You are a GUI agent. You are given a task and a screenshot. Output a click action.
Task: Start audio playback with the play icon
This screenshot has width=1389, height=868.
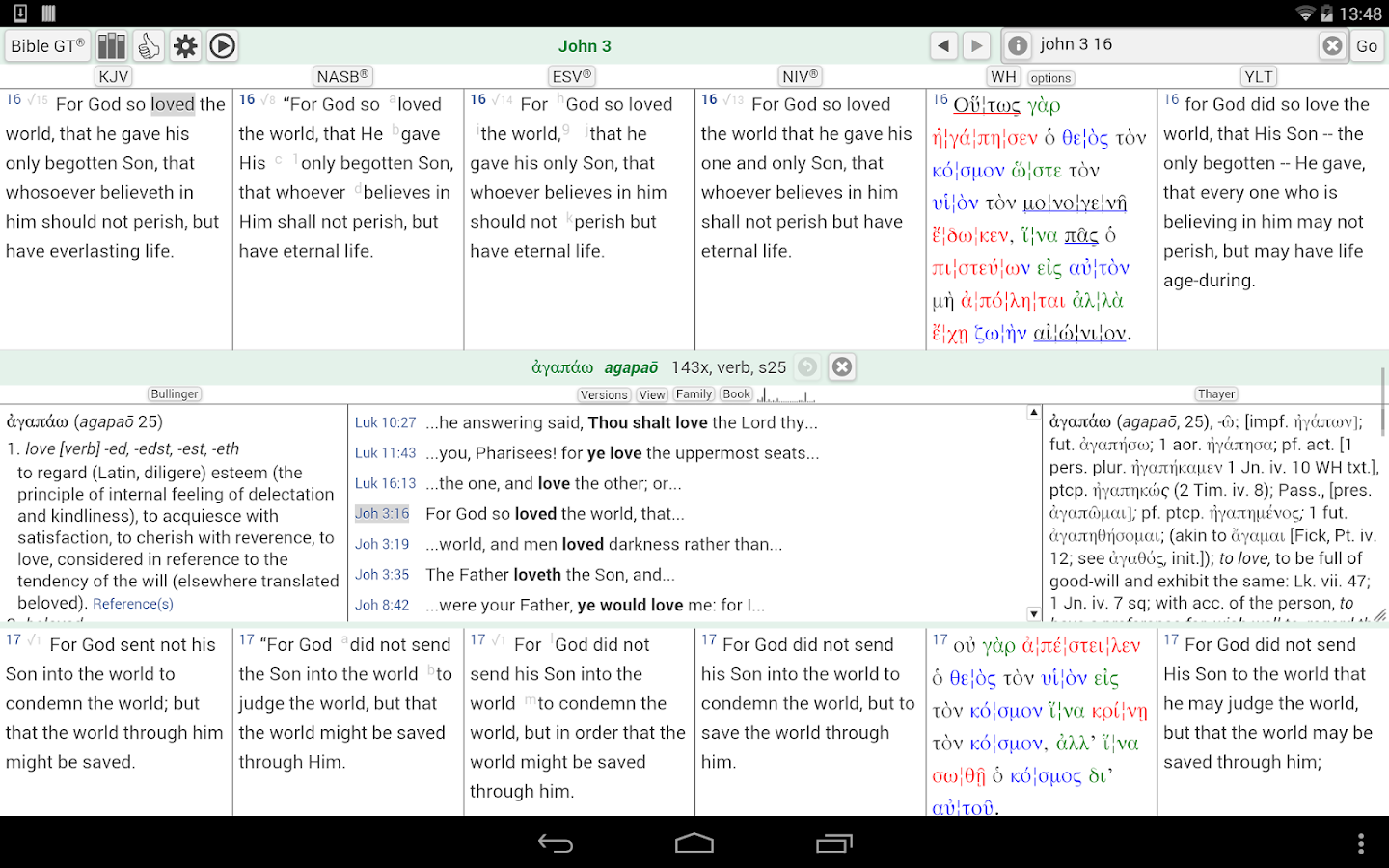(x=222, y=45)
